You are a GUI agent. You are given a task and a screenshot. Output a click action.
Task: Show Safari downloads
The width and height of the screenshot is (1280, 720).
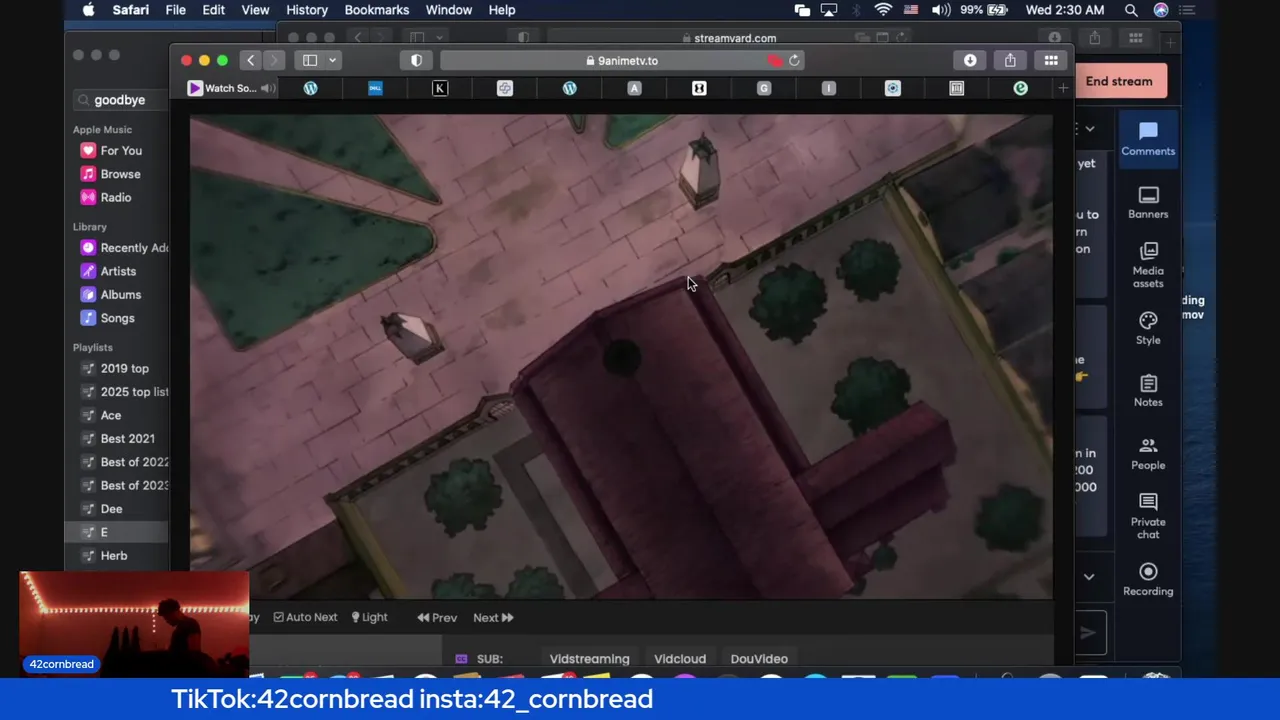click(x=970, y=61)
